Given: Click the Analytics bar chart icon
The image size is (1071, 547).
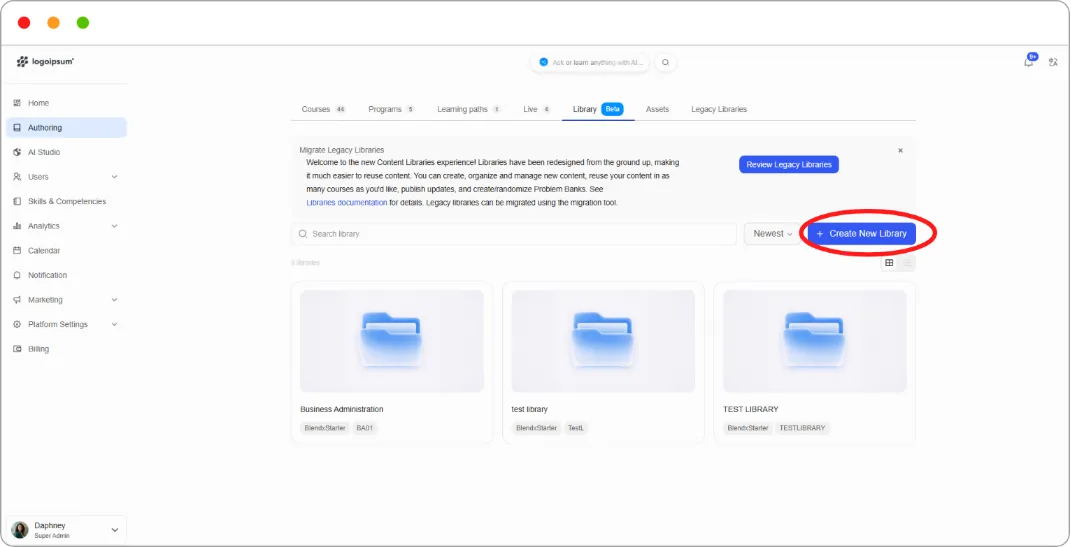Looking at the screenshot, I should [x=17, y=226].
